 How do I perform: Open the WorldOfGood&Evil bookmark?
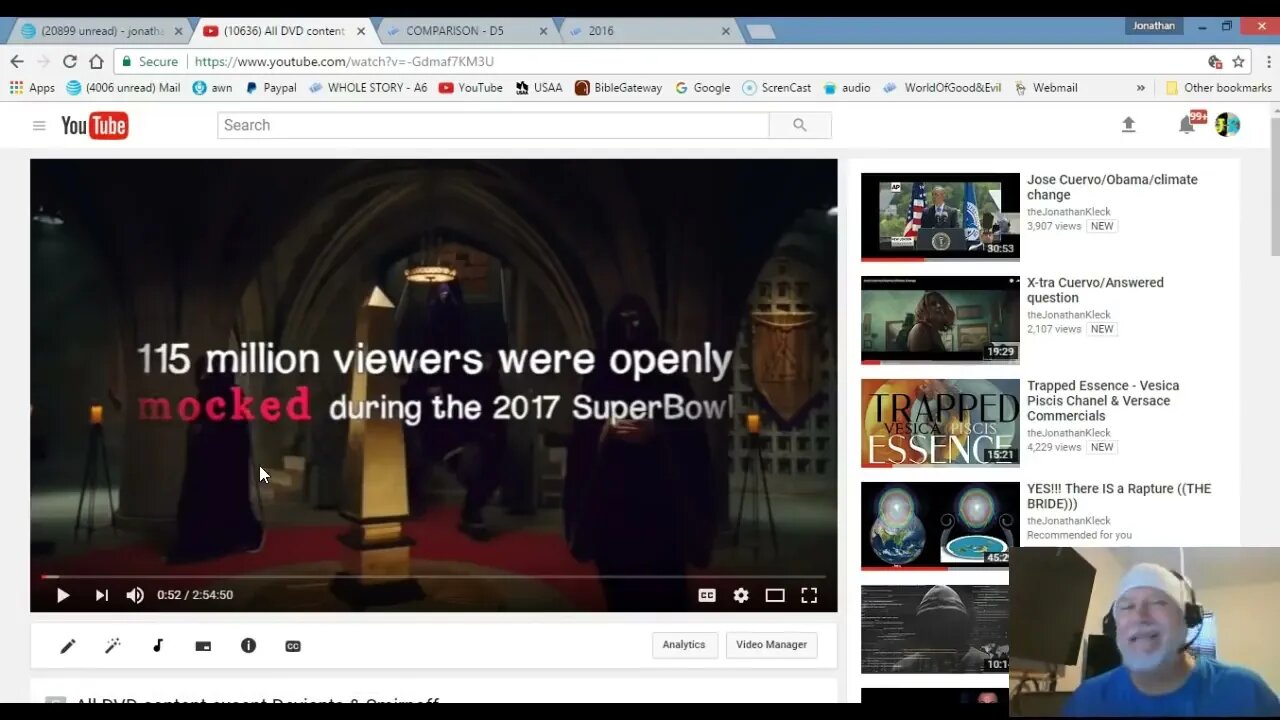point(943,88)
